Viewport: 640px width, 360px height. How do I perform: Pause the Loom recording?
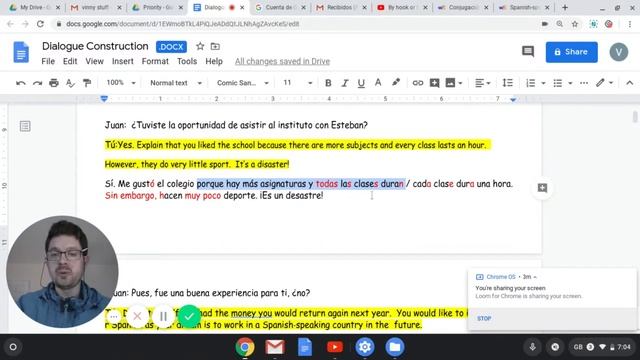click(163, 316)
